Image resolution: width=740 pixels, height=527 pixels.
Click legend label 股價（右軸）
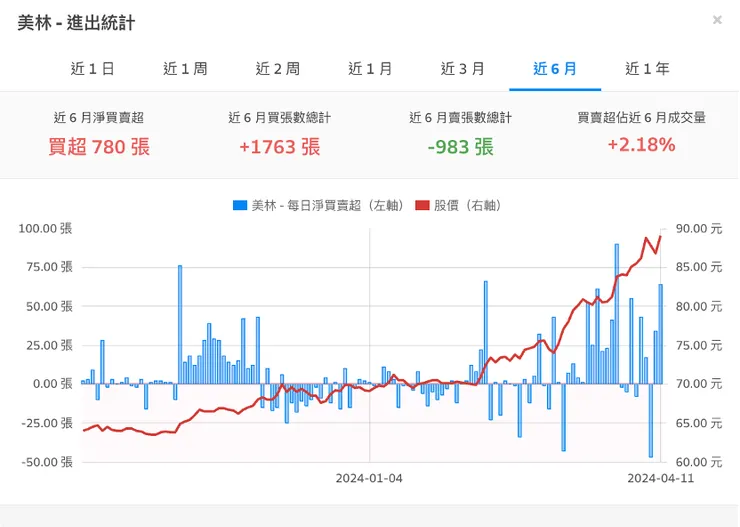pos(468,205)
